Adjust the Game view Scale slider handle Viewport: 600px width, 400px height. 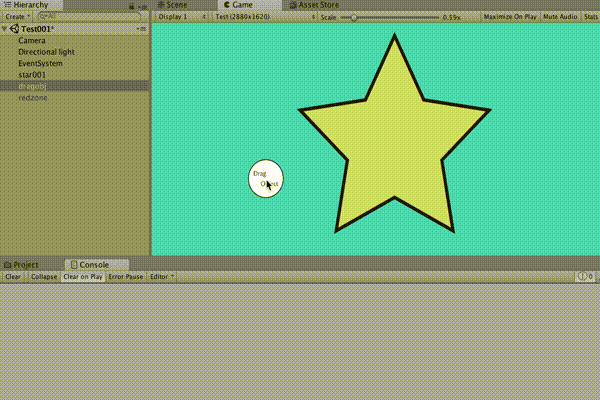[354, 17]
